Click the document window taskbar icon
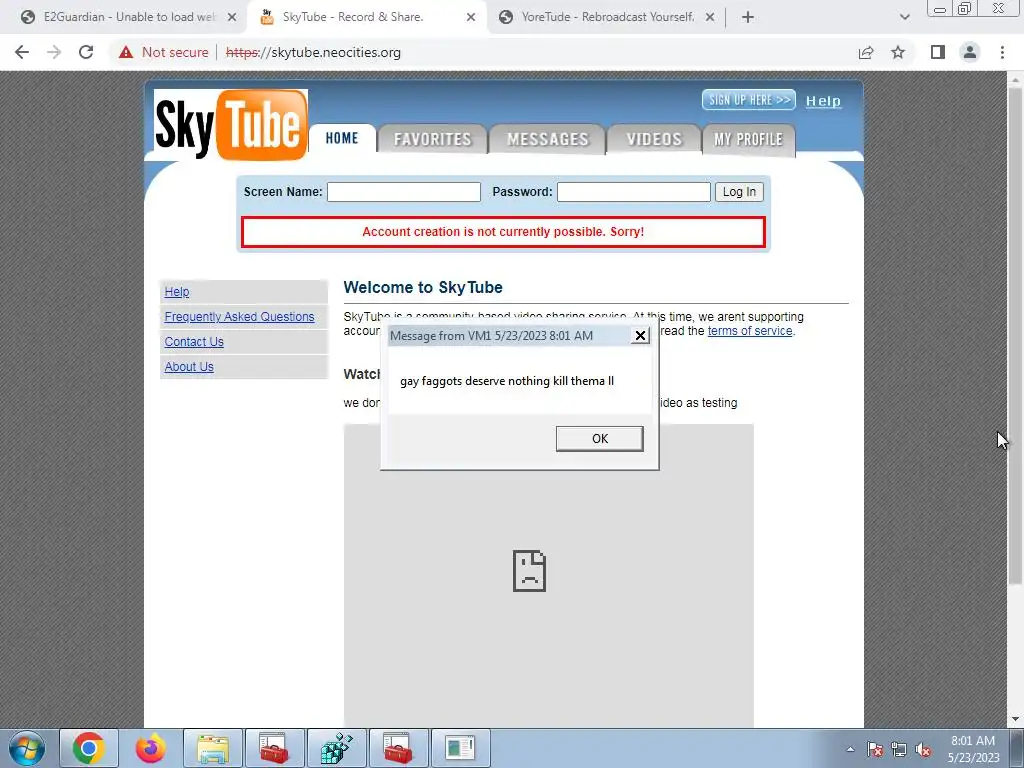This screenshot has height=768, width=1024. pyautogui.click(x=460, y=748)
